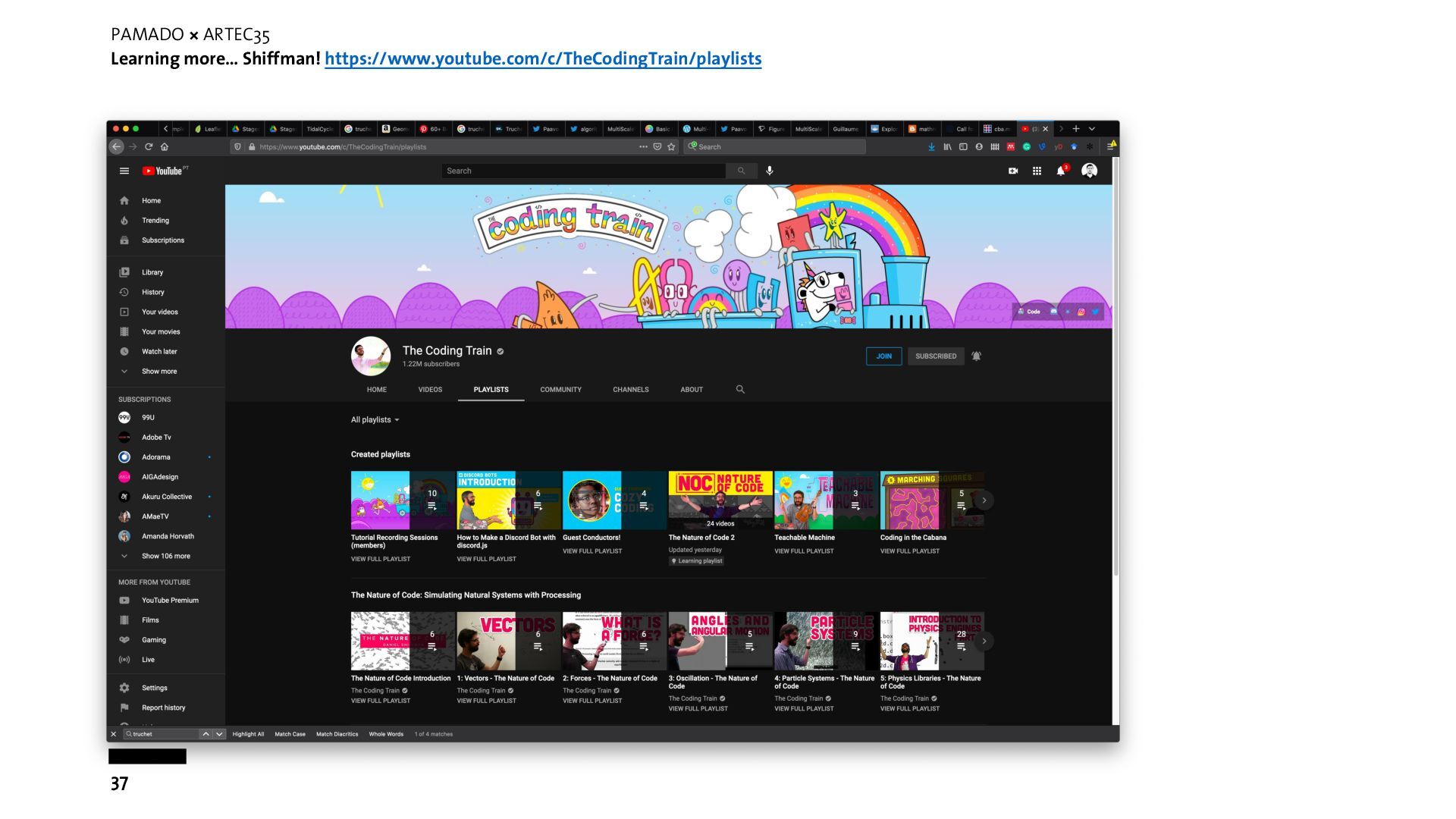The height and width of the screenshot is (819, 1456).
Task: Reload the page in Firefox
Action: pos(149,147)
